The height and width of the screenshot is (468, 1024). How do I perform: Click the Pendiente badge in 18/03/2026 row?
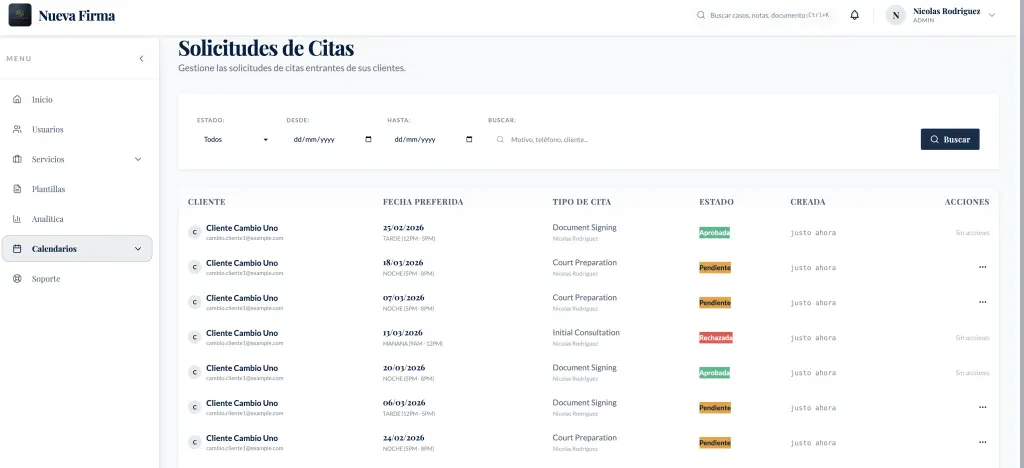(715, 268)
